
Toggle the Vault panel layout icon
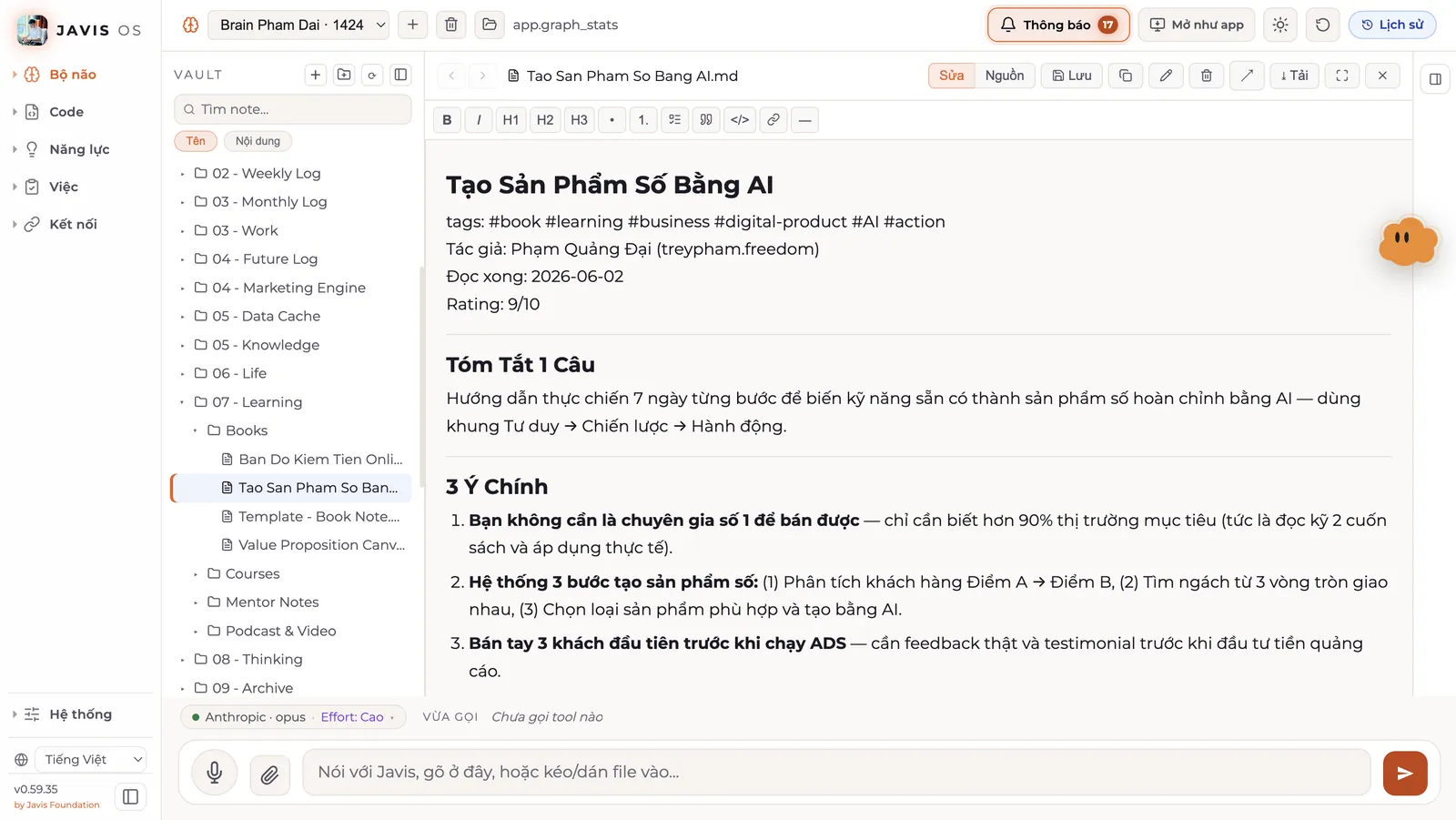[400, 75]
